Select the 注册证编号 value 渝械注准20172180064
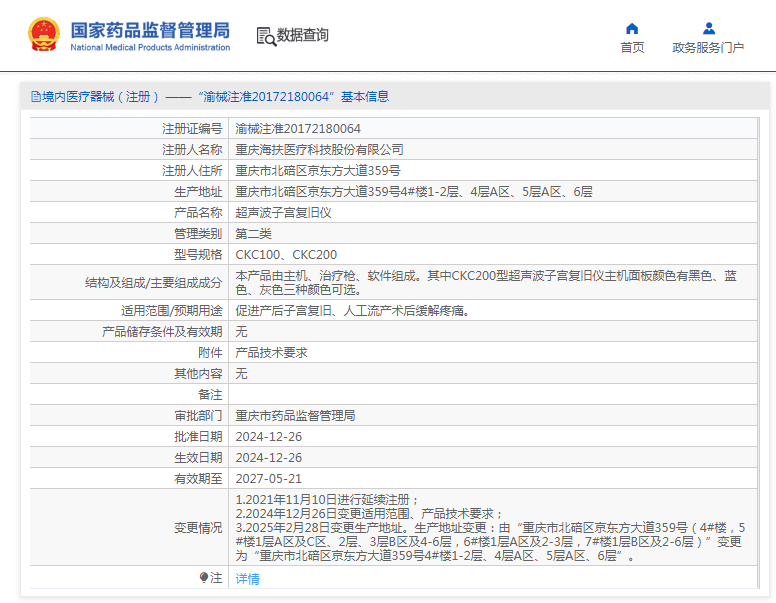The height and width of the screenshot is (603, 776). [298, 129]
